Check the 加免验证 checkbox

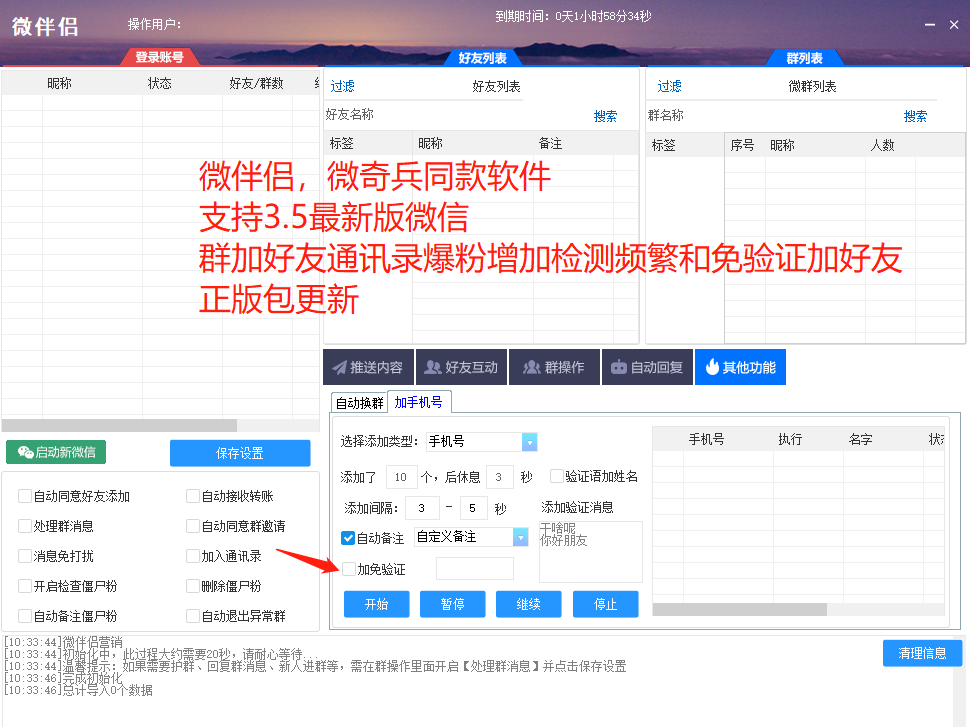point(349,569)
